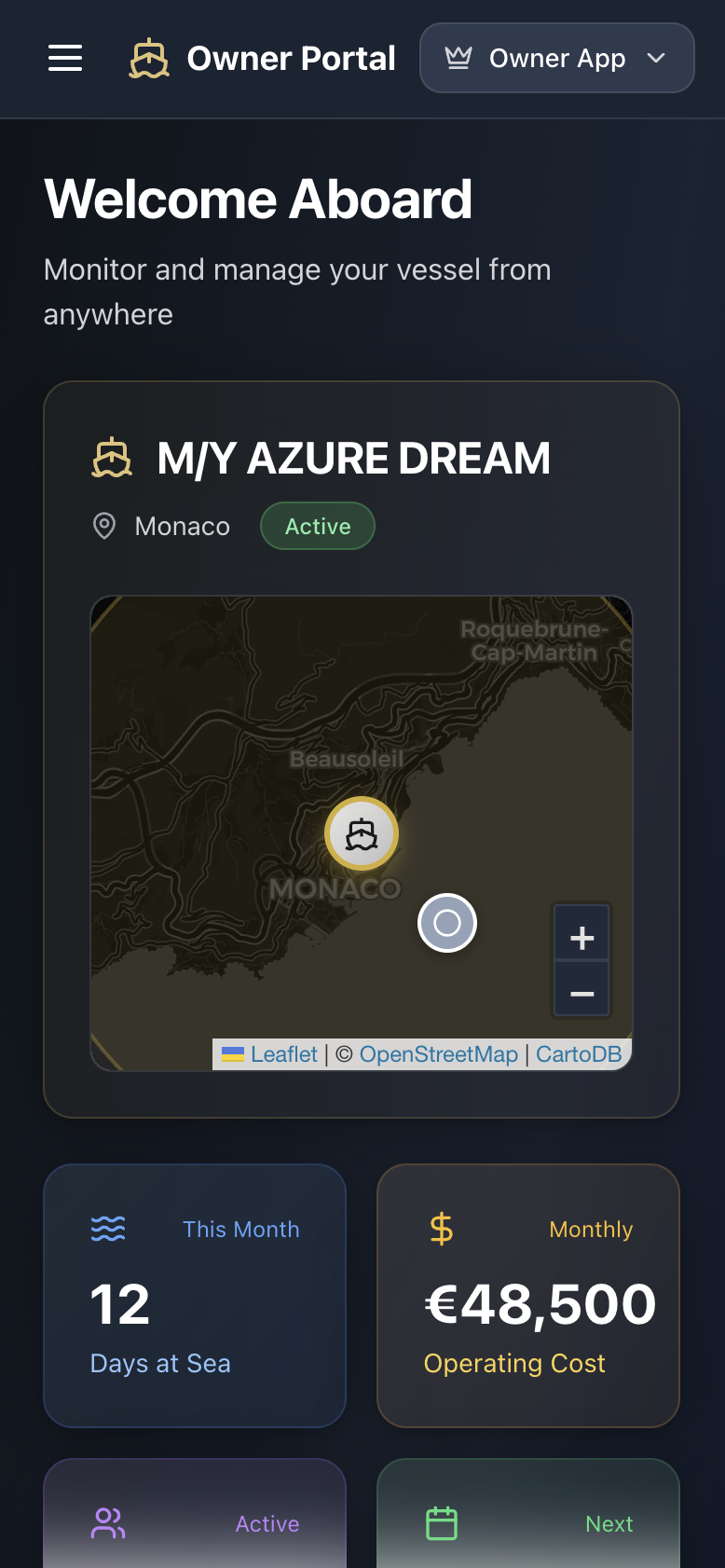Screen dimensions: 725x1568
Task: Click the gray circular marker on the map
Action: (x=447, y=923)
